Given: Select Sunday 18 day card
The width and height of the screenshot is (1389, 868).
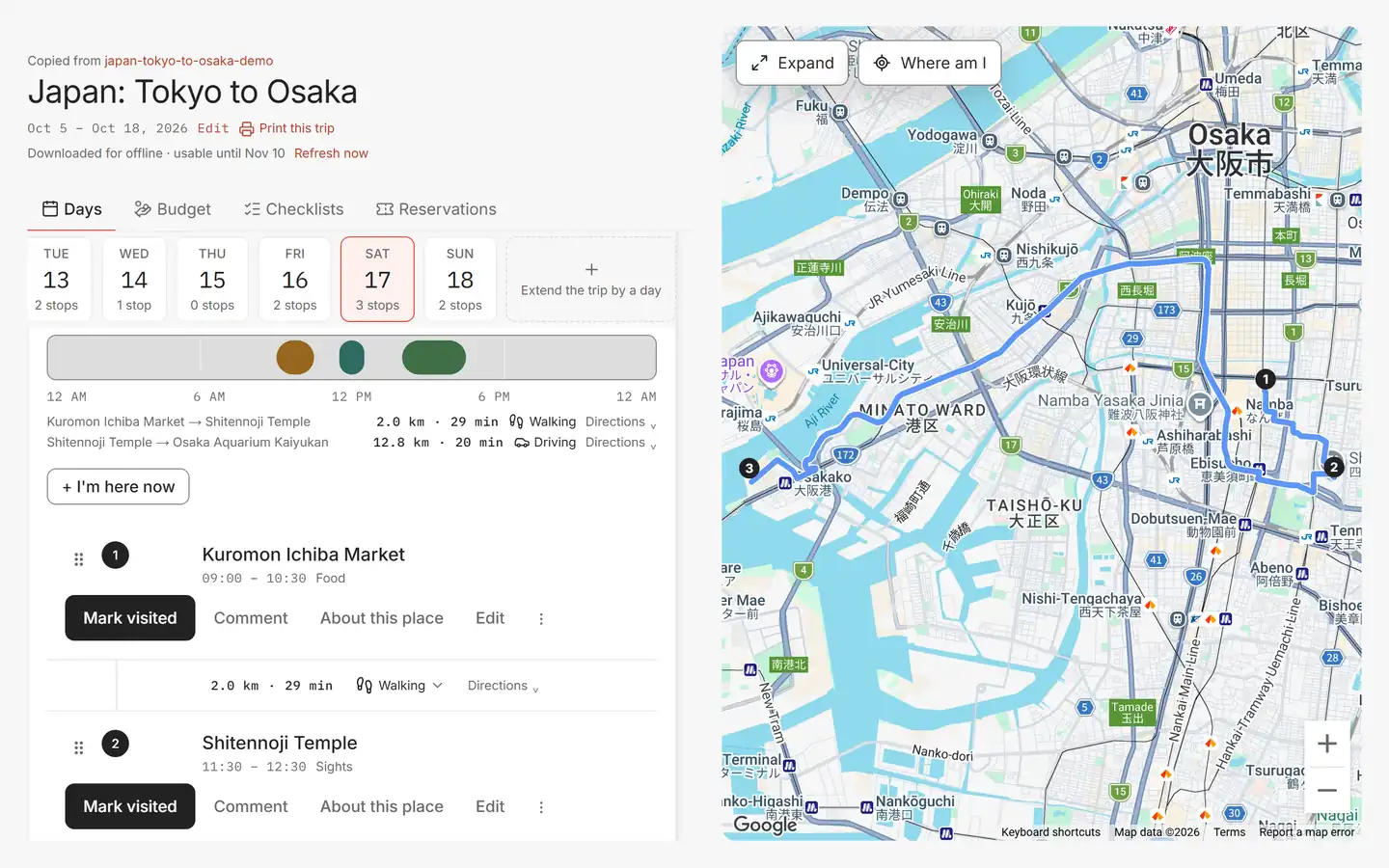Looking at the screenshot, I should pos(460,279).
